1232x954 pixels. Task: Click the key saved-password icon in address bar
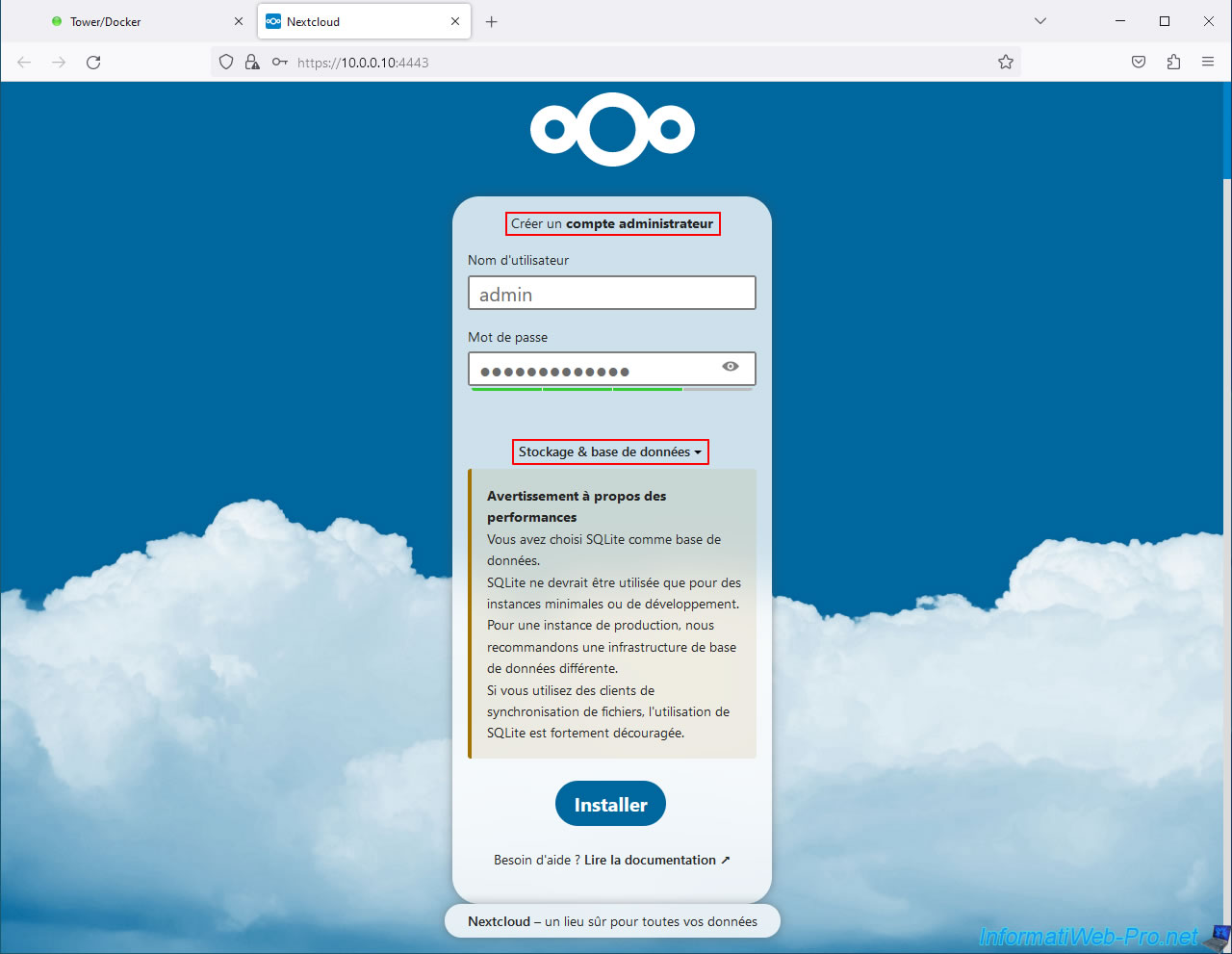[x=279, y=63]
